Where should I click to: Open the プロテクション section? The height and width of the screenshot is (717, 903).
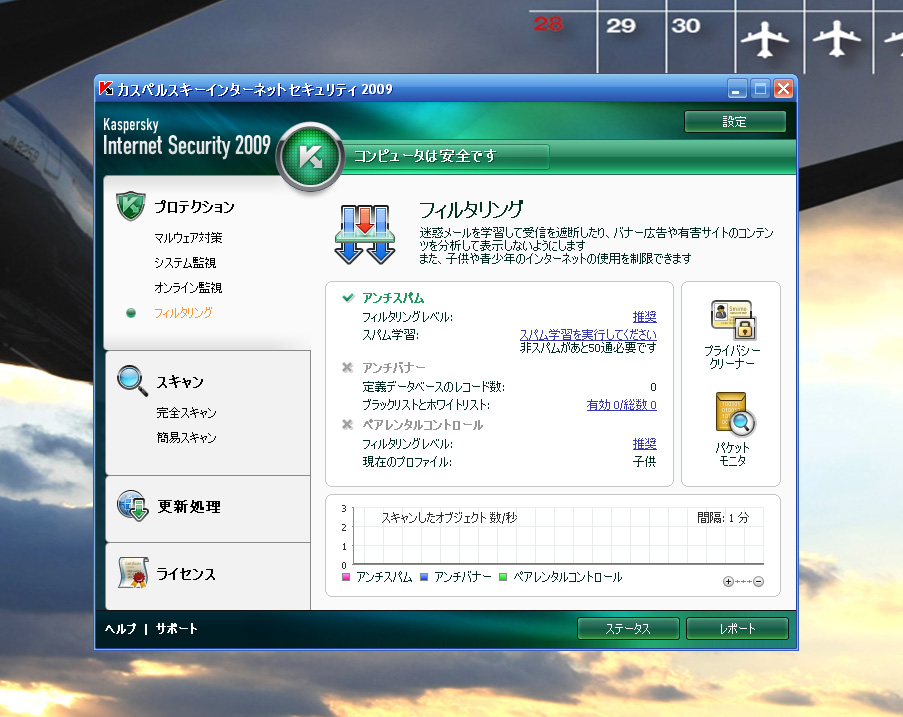pyautogui.click(x=194, y=207)
